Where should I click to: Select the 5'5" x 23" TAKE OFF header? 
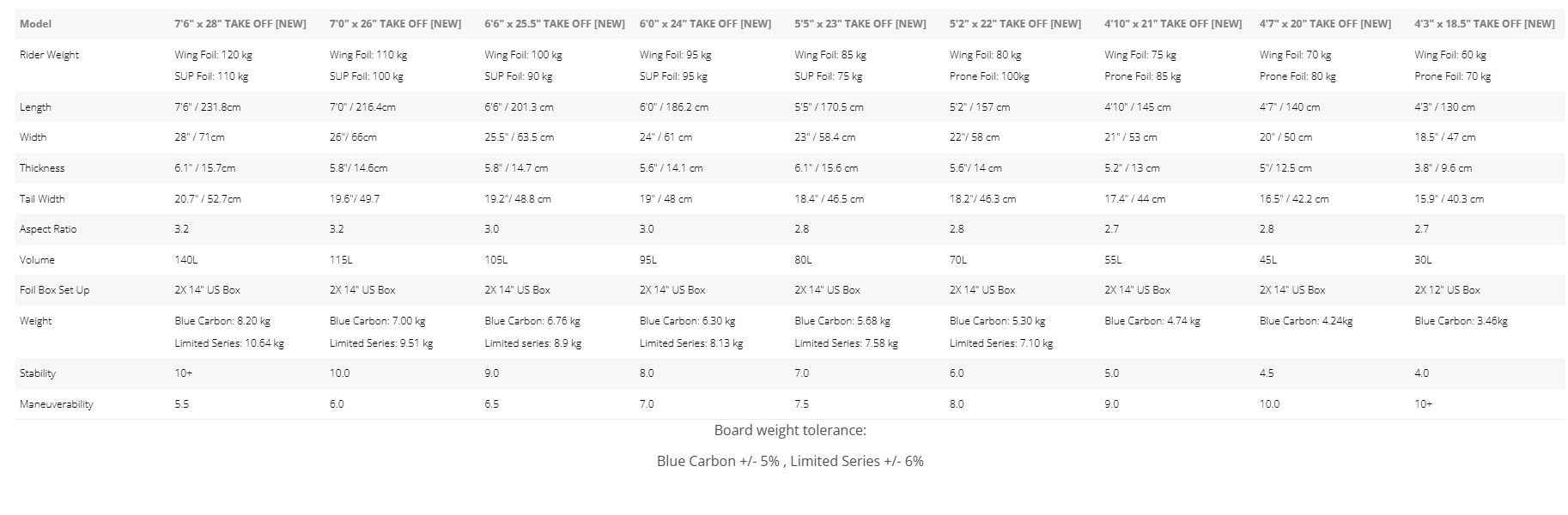click(860, 24)
